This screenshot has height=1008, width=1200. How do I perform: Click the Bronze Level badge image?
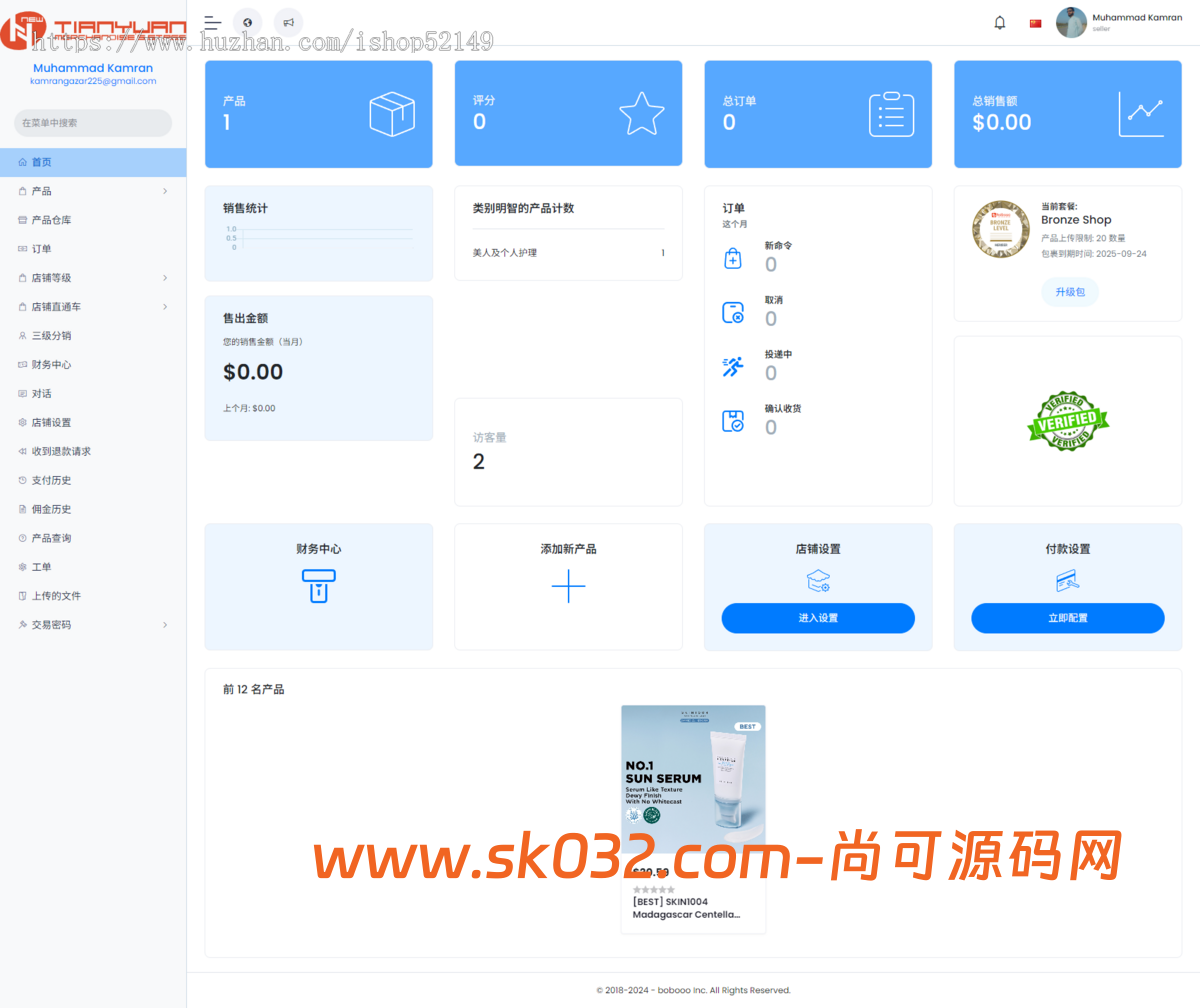click(x=1001, y=229)
